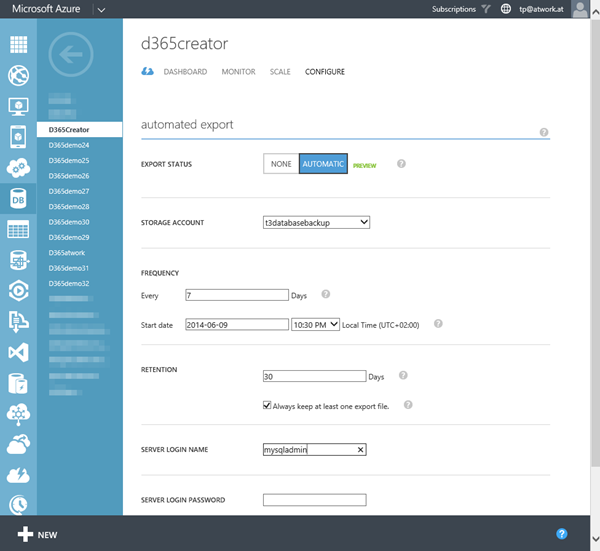Select D365demo25 in database list
Image resolution: width=600 pixels, height=551 pixels.
point(69,160)
